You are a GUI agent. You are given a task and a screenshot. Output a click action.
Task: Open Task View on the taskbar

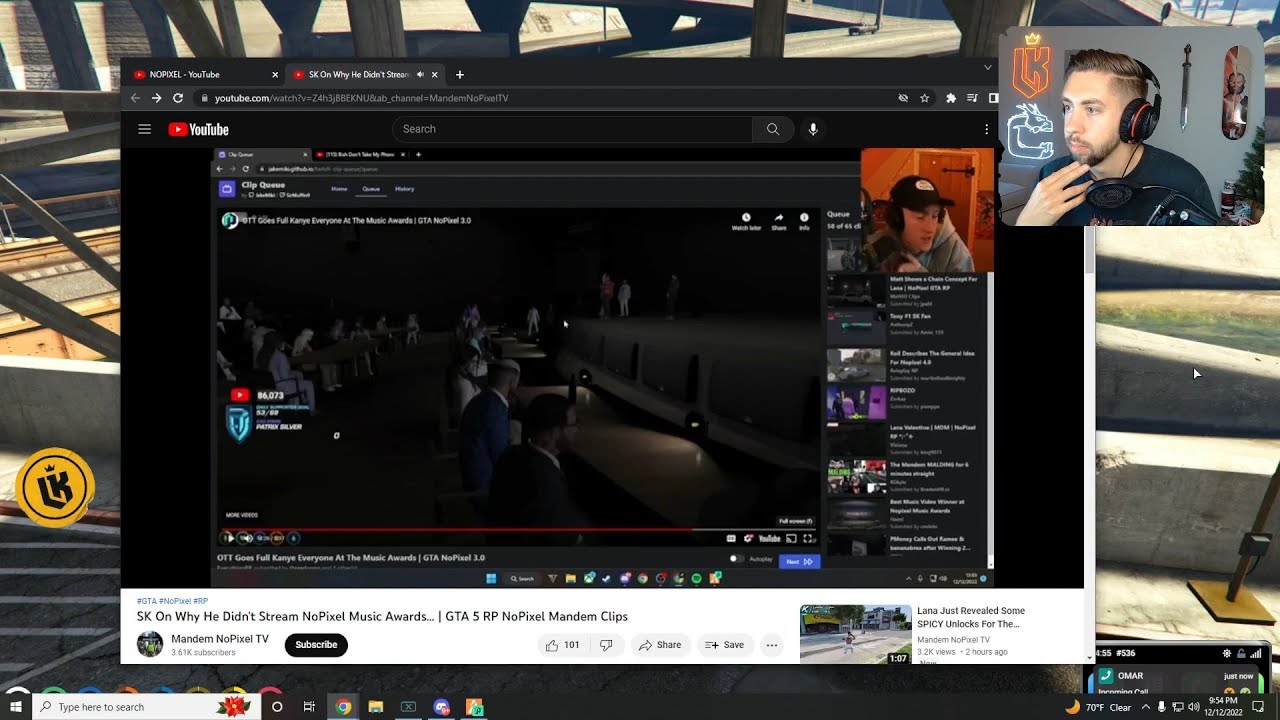[310, 707]
